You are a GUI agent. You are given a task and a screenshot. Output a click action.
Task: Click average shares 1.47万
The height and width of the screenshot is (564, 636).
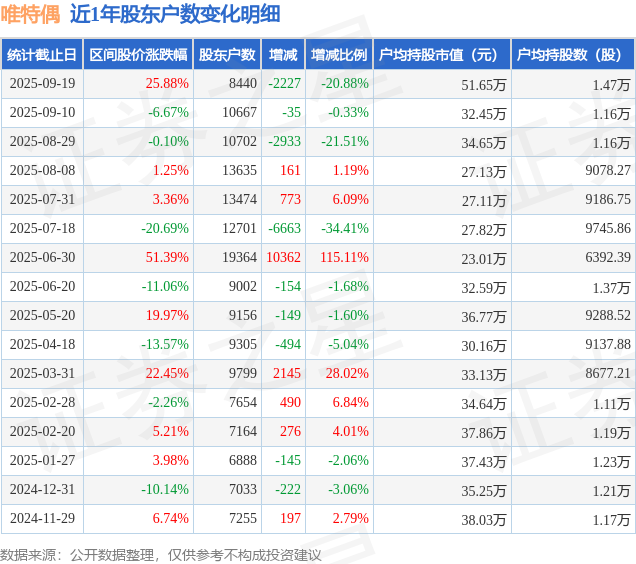click(x=611, y=85)
